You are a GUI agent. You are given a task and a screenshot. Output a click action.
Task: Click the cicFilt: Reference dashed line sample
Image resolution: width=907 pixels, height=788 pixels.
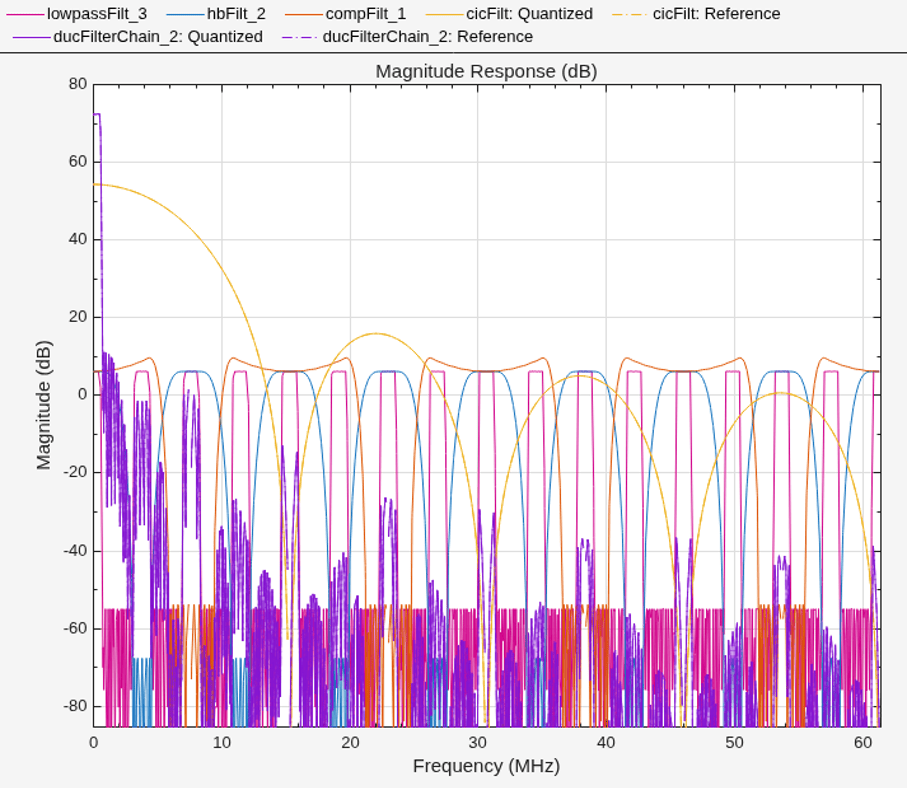tap(630, 14)
